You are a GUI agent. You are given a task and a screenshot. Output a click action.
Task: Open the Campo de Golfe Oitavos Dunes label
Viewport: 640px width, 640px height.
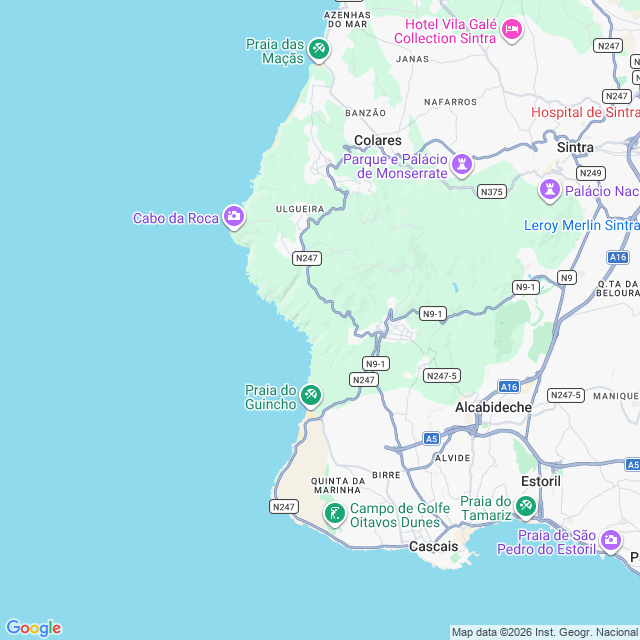click(400, 515)
